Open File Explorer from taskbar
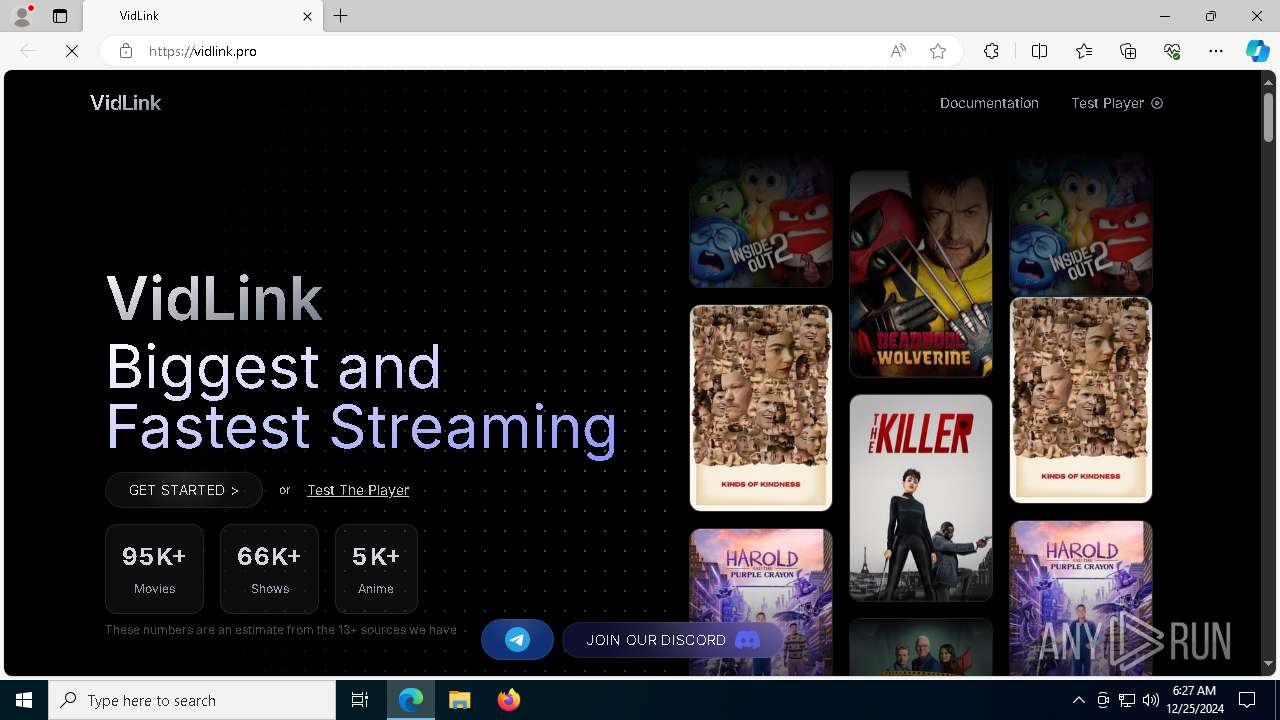 460,700
